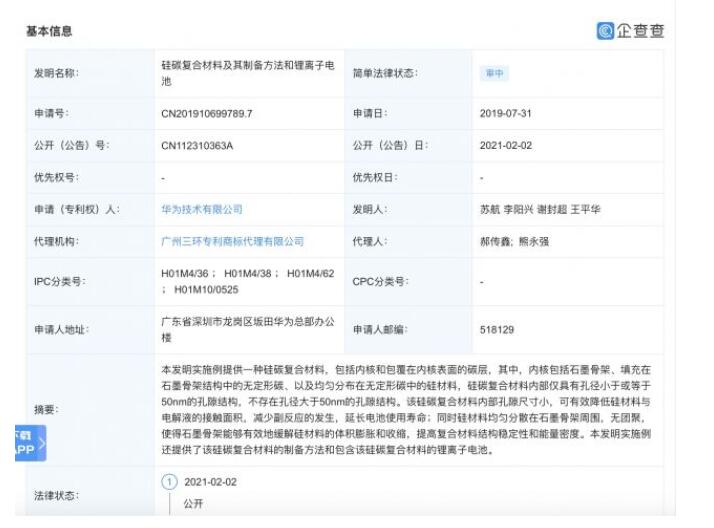The image size is (714, 528).
Task: Click the 优先权日 label cell
Action: point(408,178)
